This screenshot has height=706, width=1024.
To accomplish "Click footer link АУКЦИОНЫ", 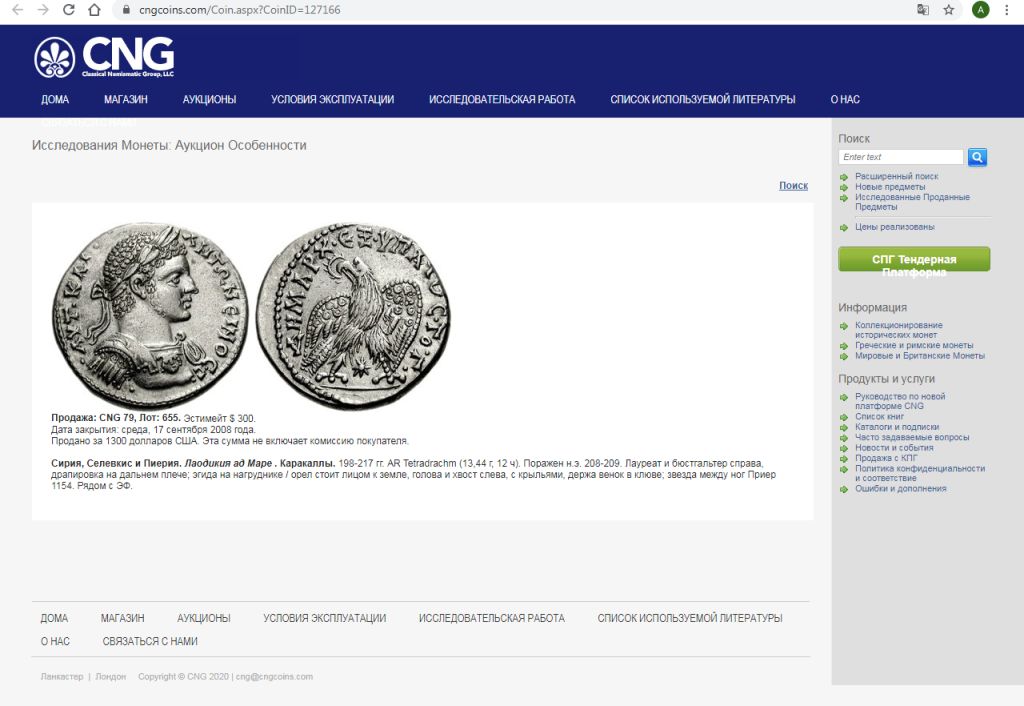I will pos(204,618).
